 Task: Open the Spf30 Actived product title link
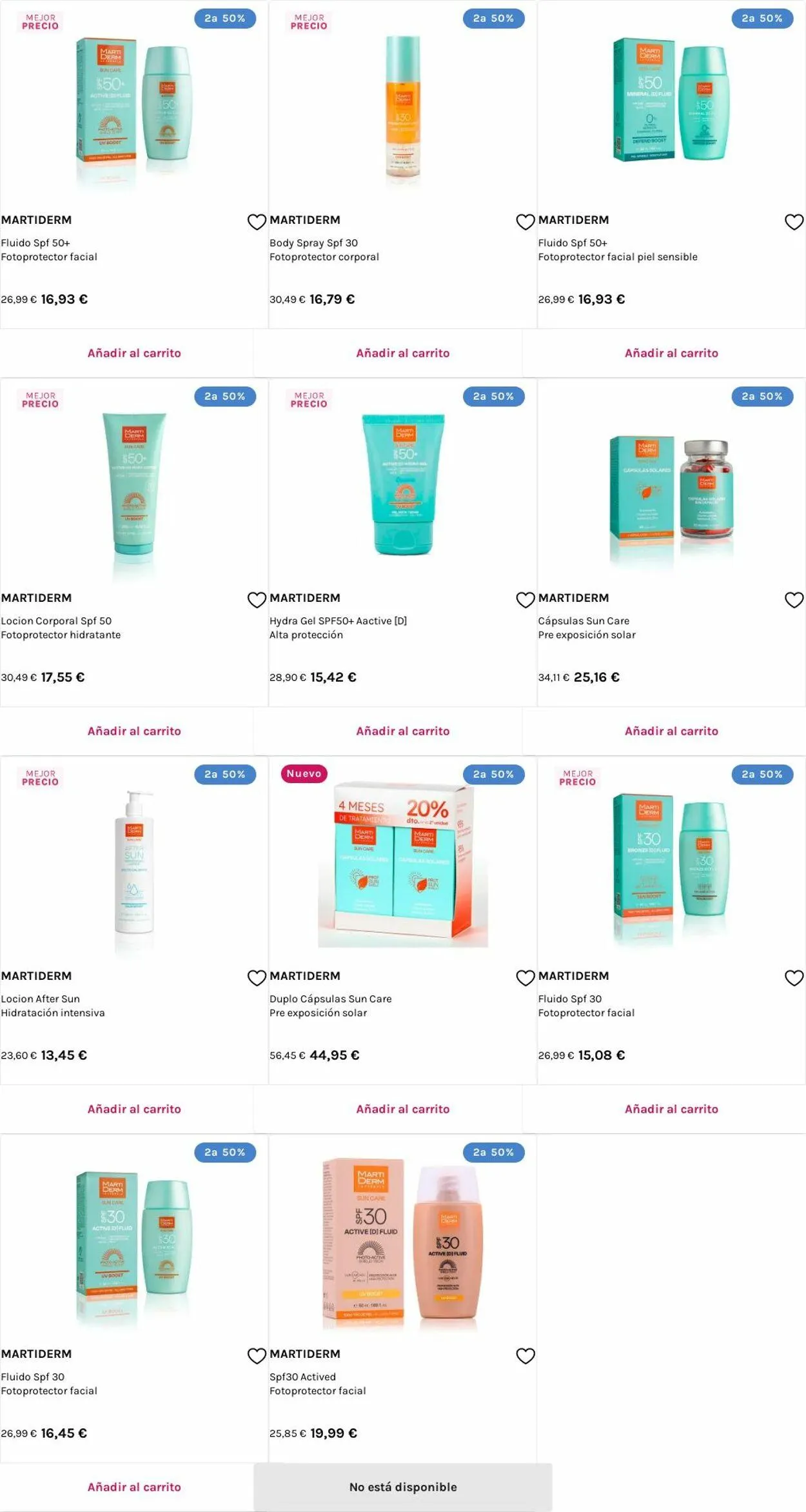coord(302,1377)
